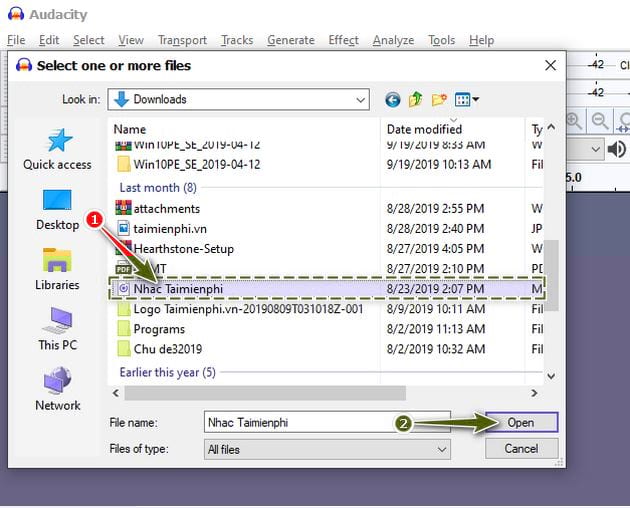Click the taimienphi.vn image file icon
Viewport: 630px width, 508px height.
[x=123, y=228]
